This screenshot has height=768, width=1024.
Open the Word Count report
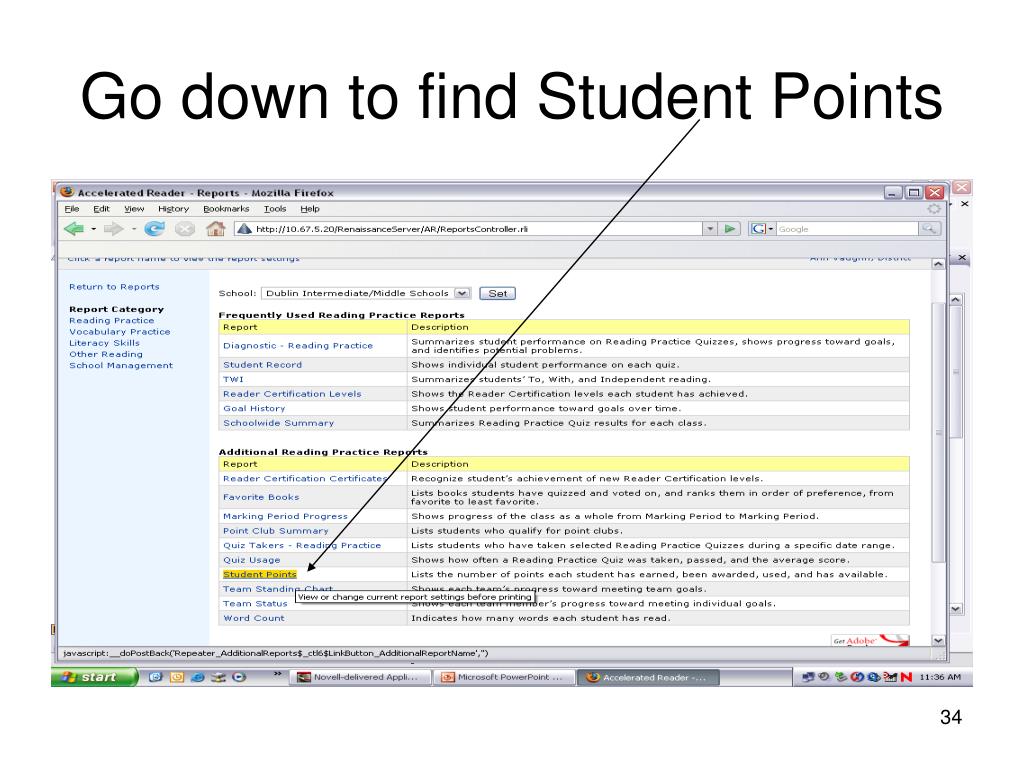pyautogui.click(x=253, y=618)
